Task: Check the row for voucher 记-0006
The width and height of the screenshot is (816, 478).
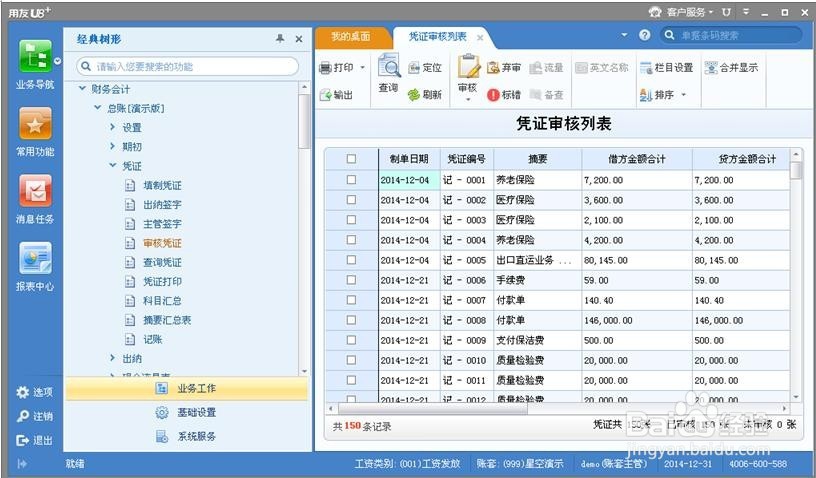Action: (351, 280)
